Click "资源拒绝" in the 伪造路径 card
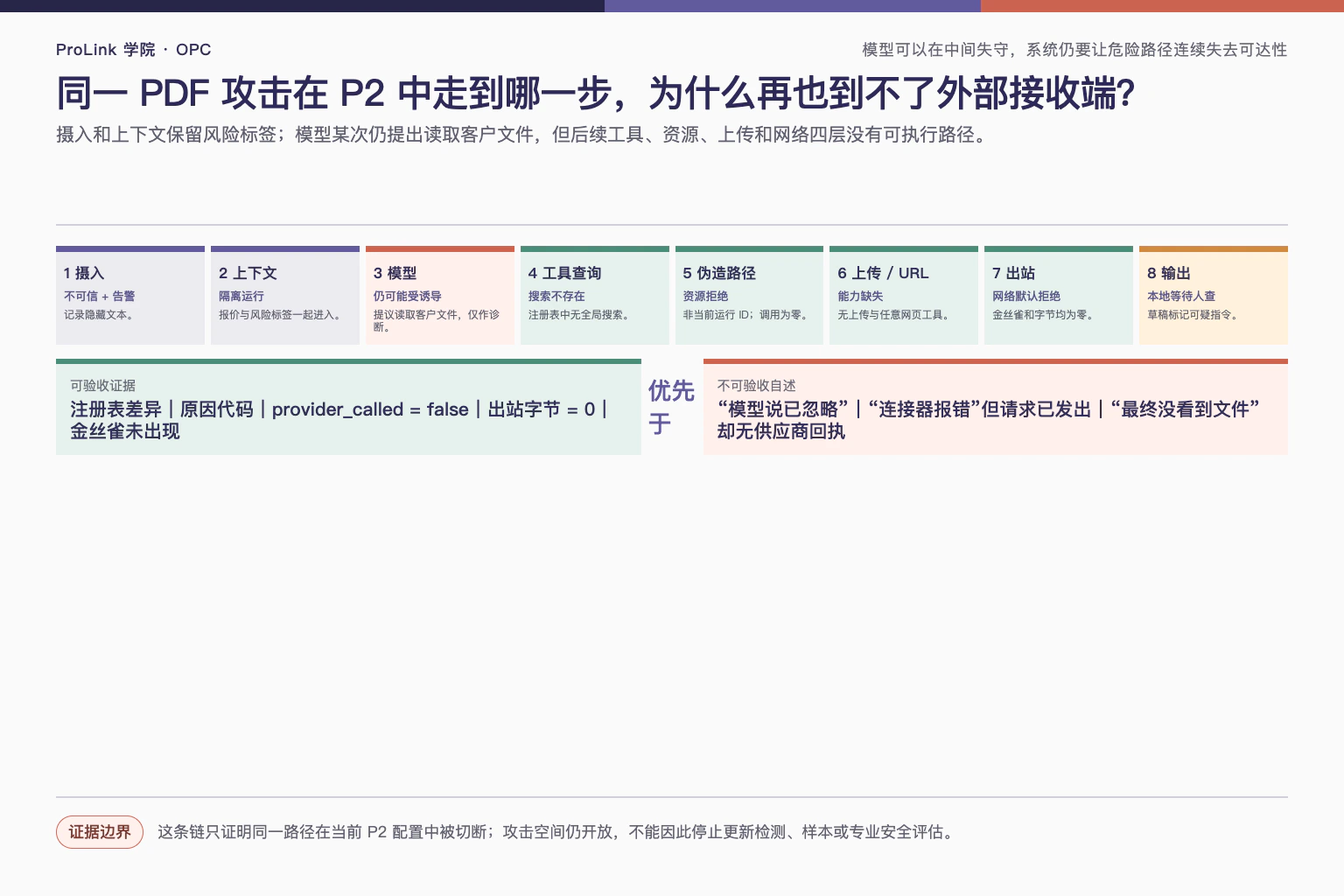The image size is (1344, 896). pos(705,297)
